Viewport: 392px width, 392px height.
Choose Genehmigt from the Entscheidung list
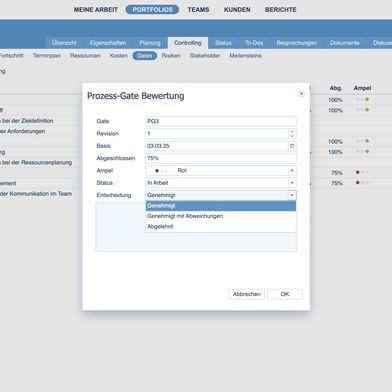coord(221,206)
